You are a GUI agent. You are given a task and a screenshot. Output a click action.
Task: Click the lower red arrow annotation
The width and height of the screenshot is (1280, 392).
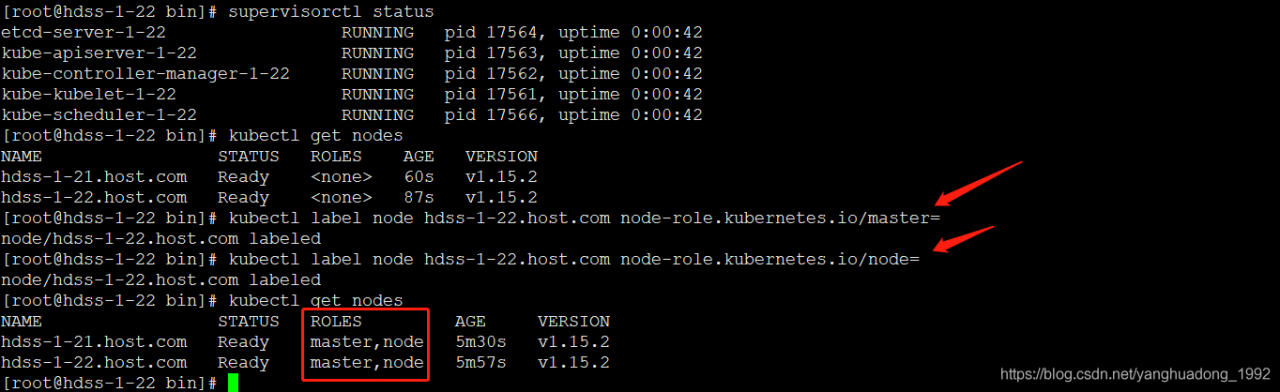963,244
